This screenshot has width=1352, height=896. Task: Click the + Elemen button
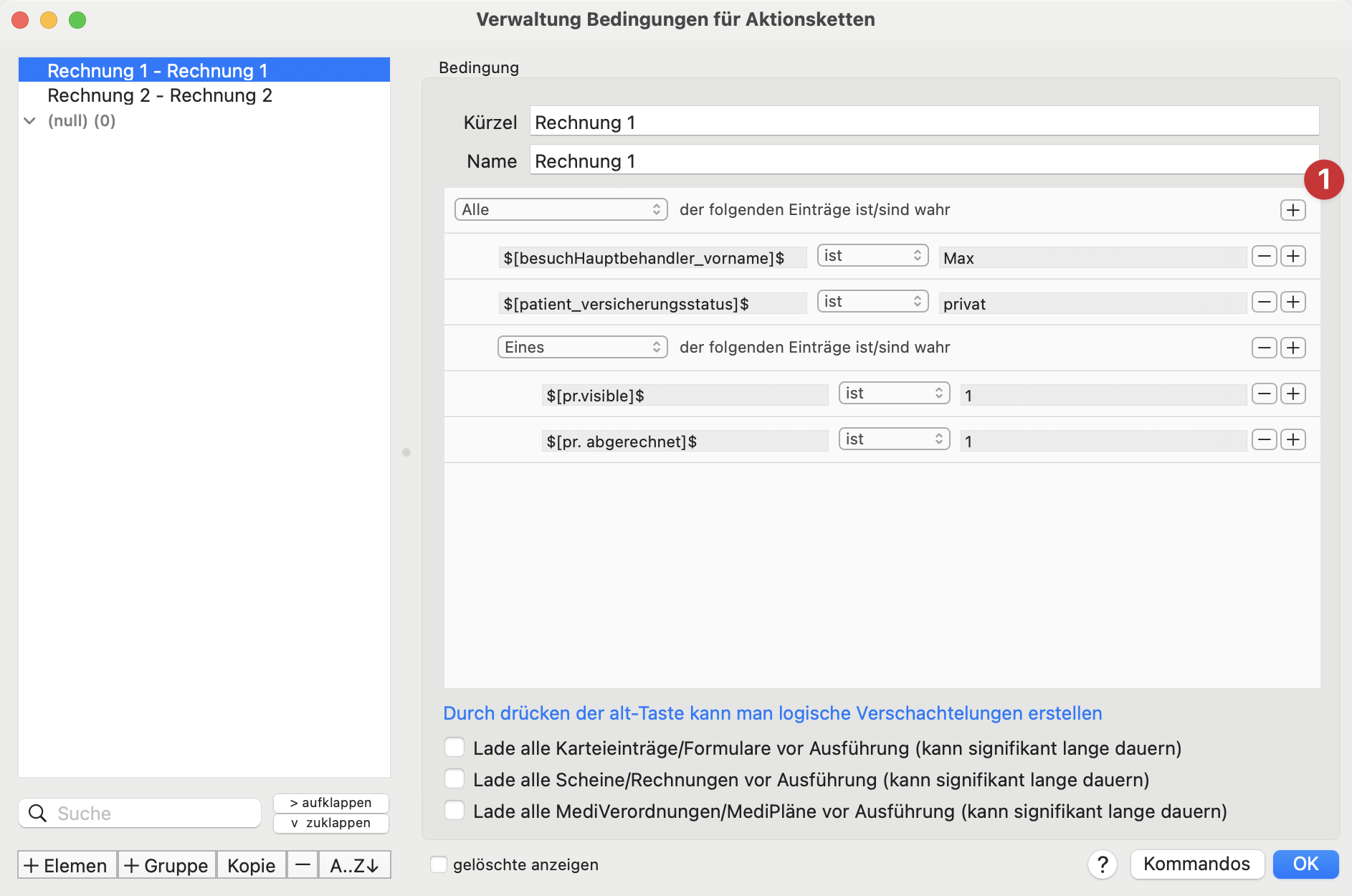tap(67, 864)
